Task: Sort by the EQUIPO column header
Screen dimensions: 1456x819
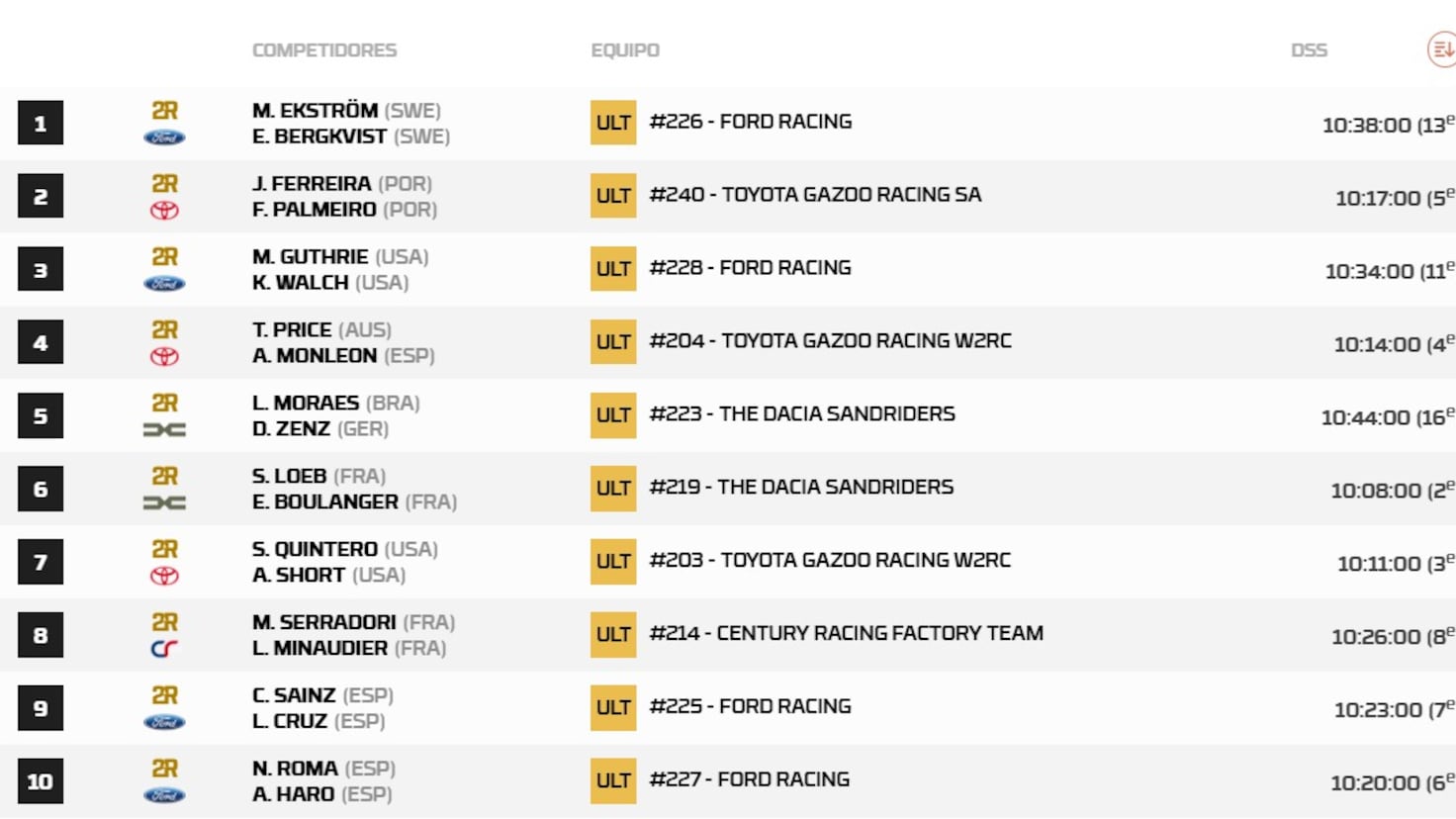Action: [x=625, y=50]
